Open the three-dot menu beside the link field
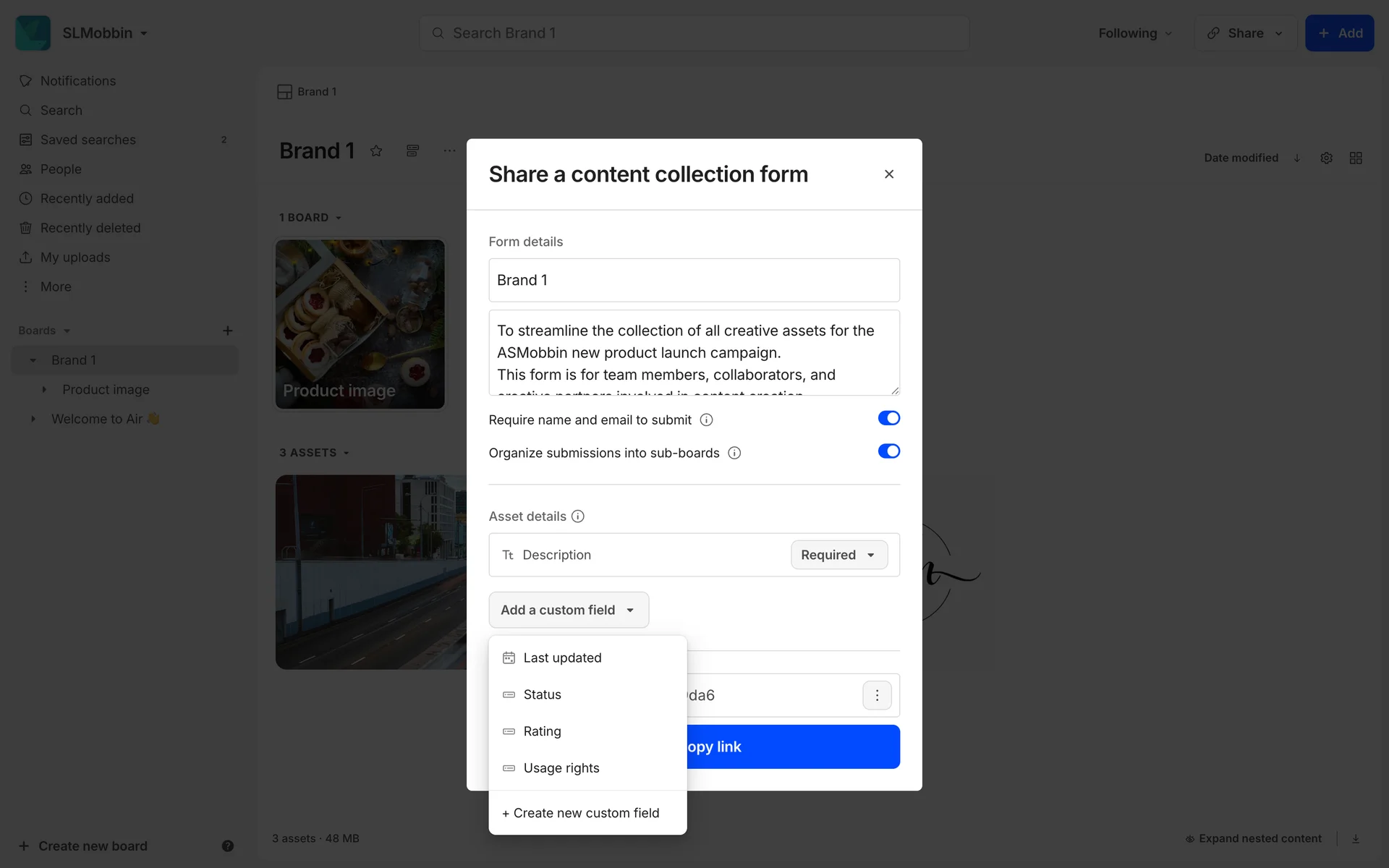1389x868 pixels. coord(877,695)
